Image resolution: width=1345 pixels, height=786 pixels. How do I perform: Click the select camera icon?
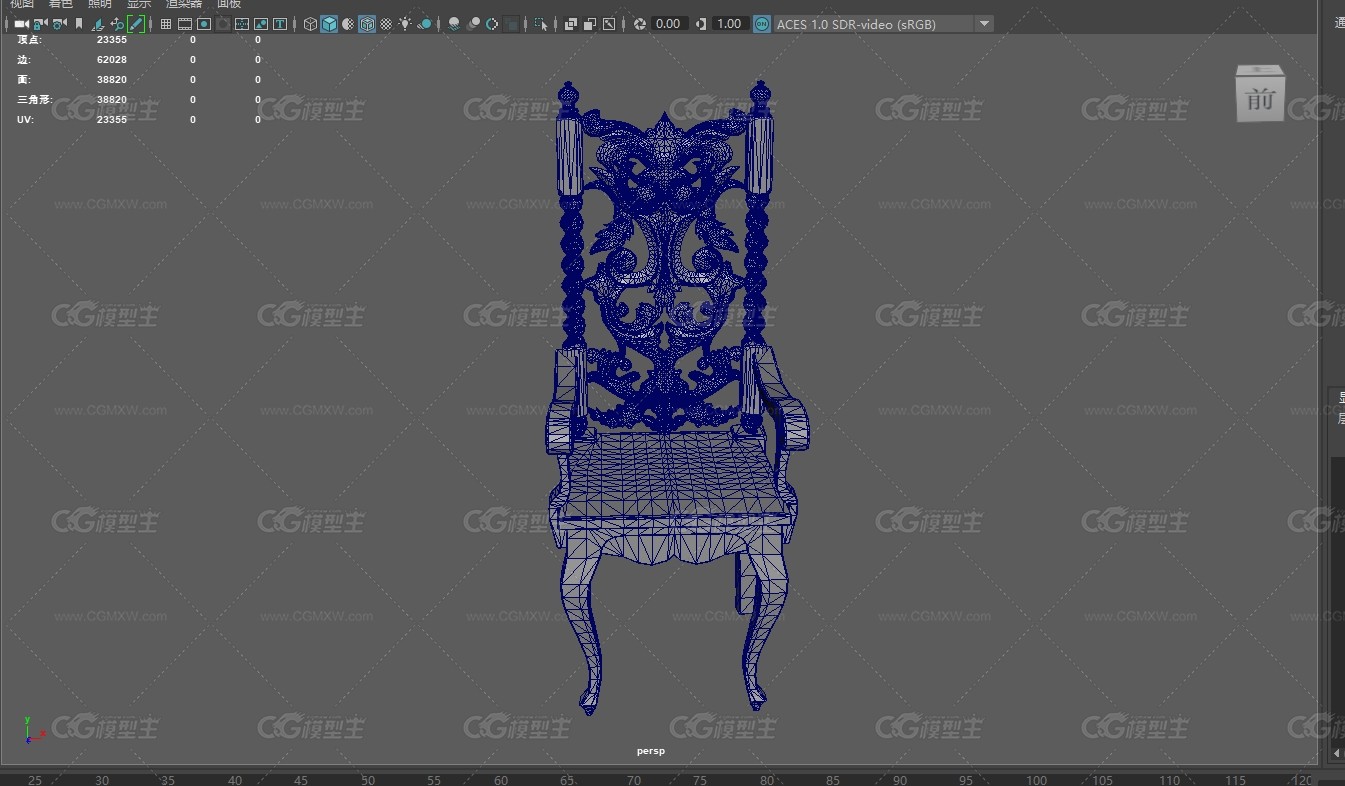tap(20, 24)
